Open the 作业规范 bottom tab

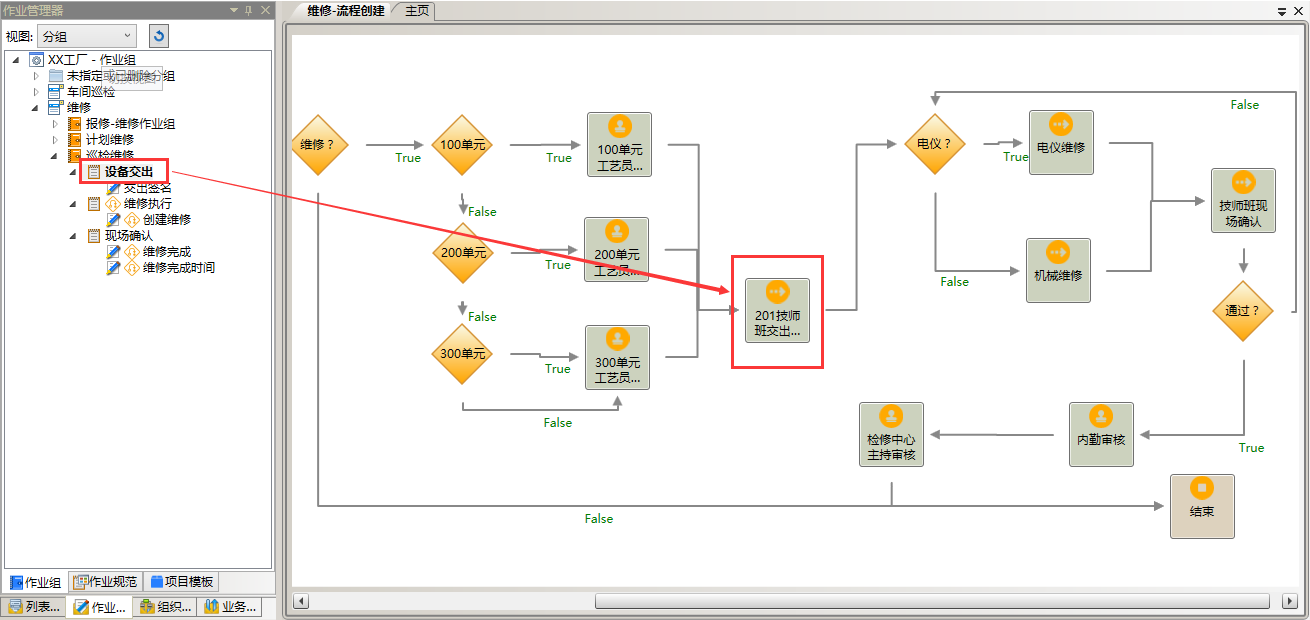point(110,582)
